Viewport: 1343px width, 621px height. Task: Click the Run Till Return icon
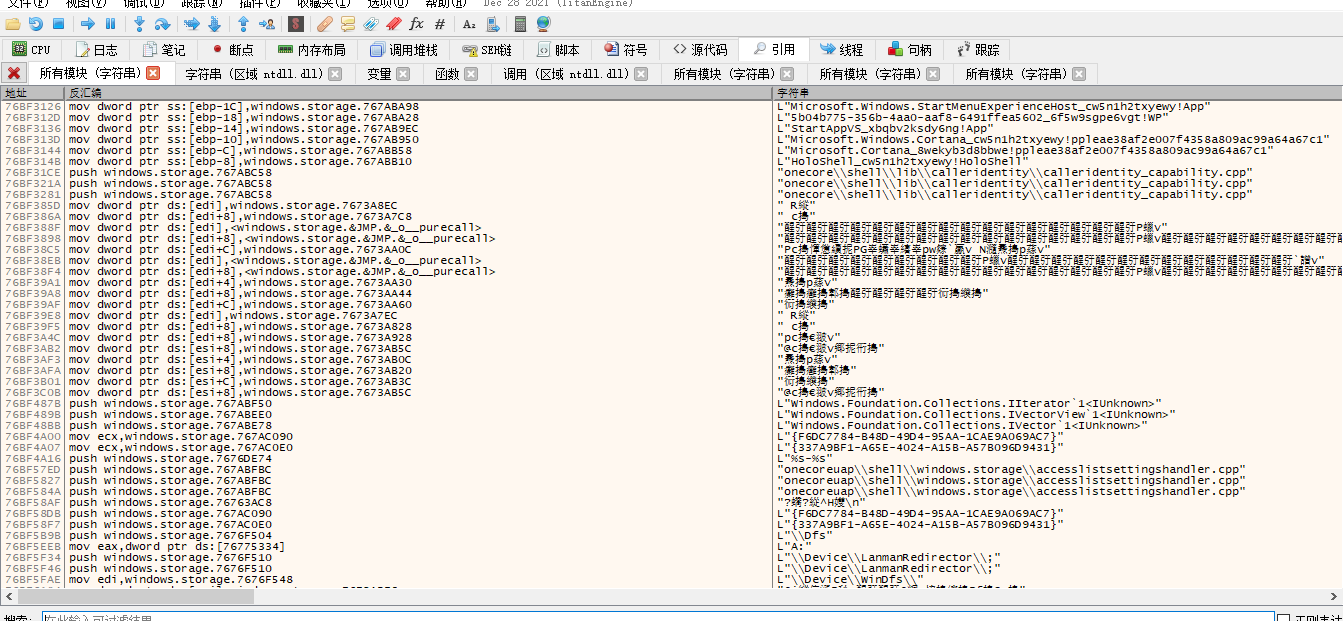coord(242,23)
